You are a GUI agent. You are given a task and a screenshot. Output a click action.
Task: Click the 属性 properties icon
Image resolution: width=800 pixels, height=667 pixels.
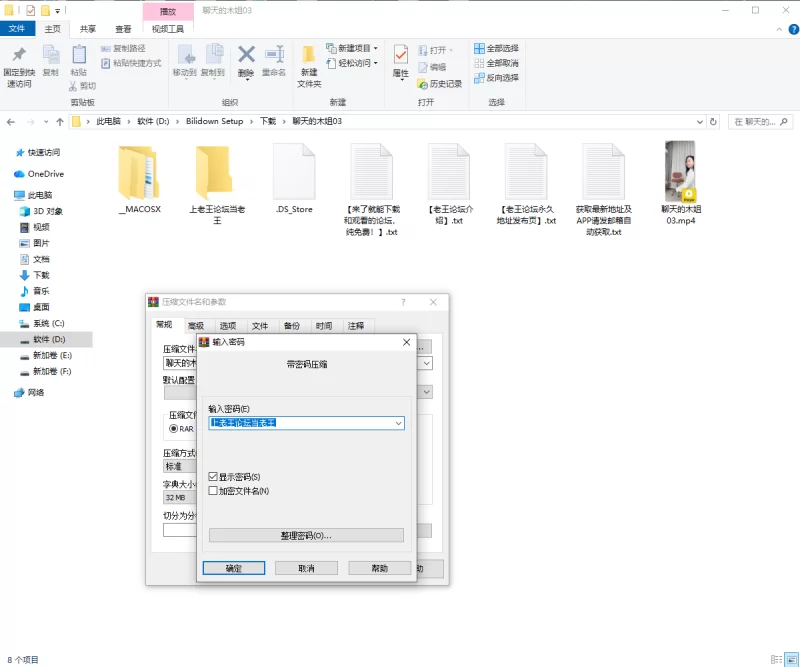pos(401,55)
